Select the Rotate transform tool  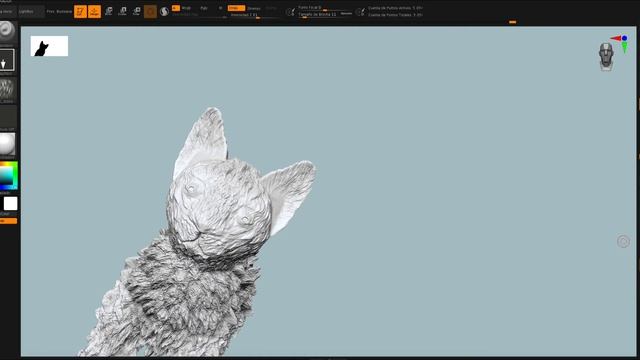136,11
